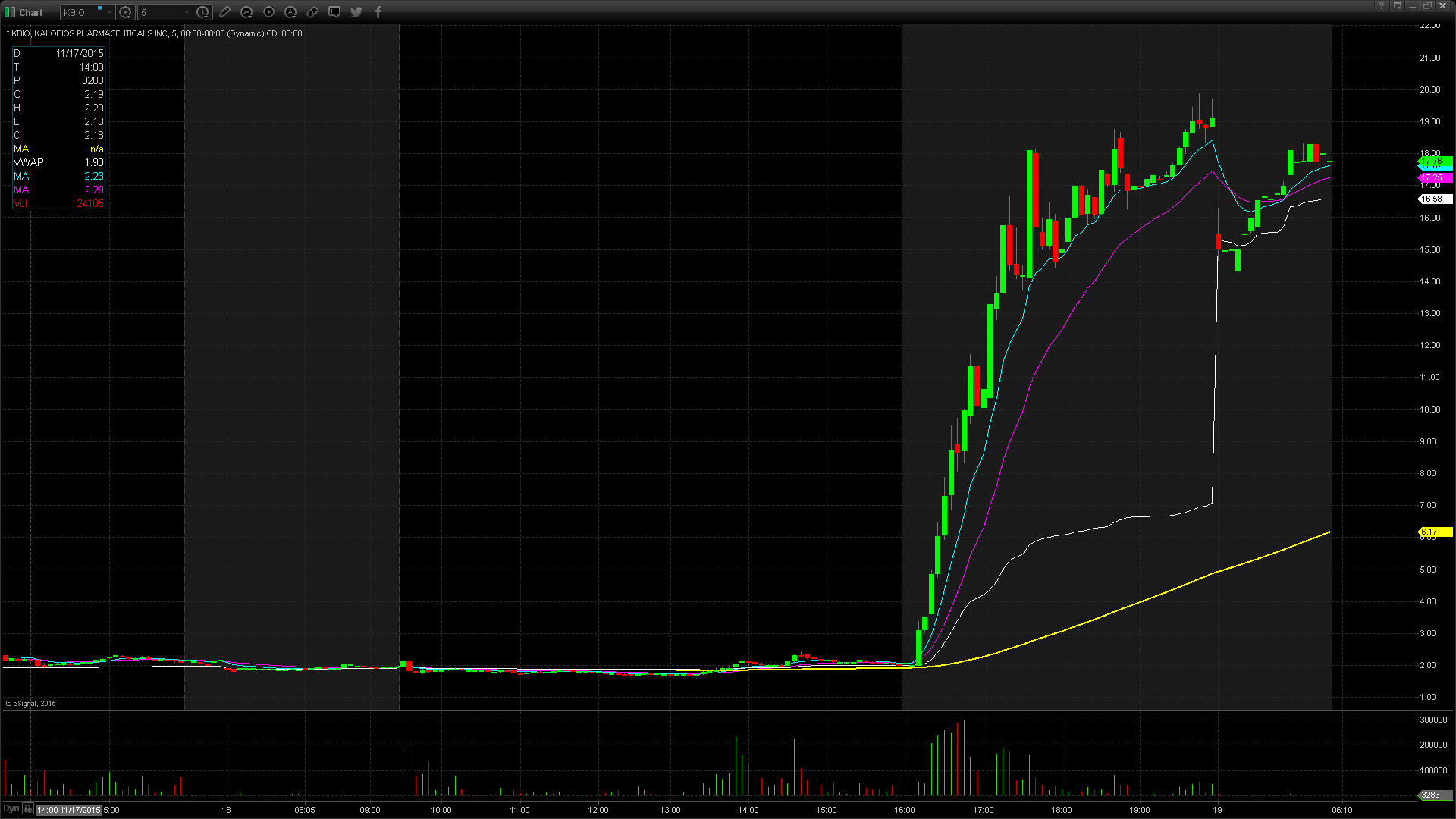Select the pencil drawing tool
Screen dimensions: 1456x819
(224, 12)
